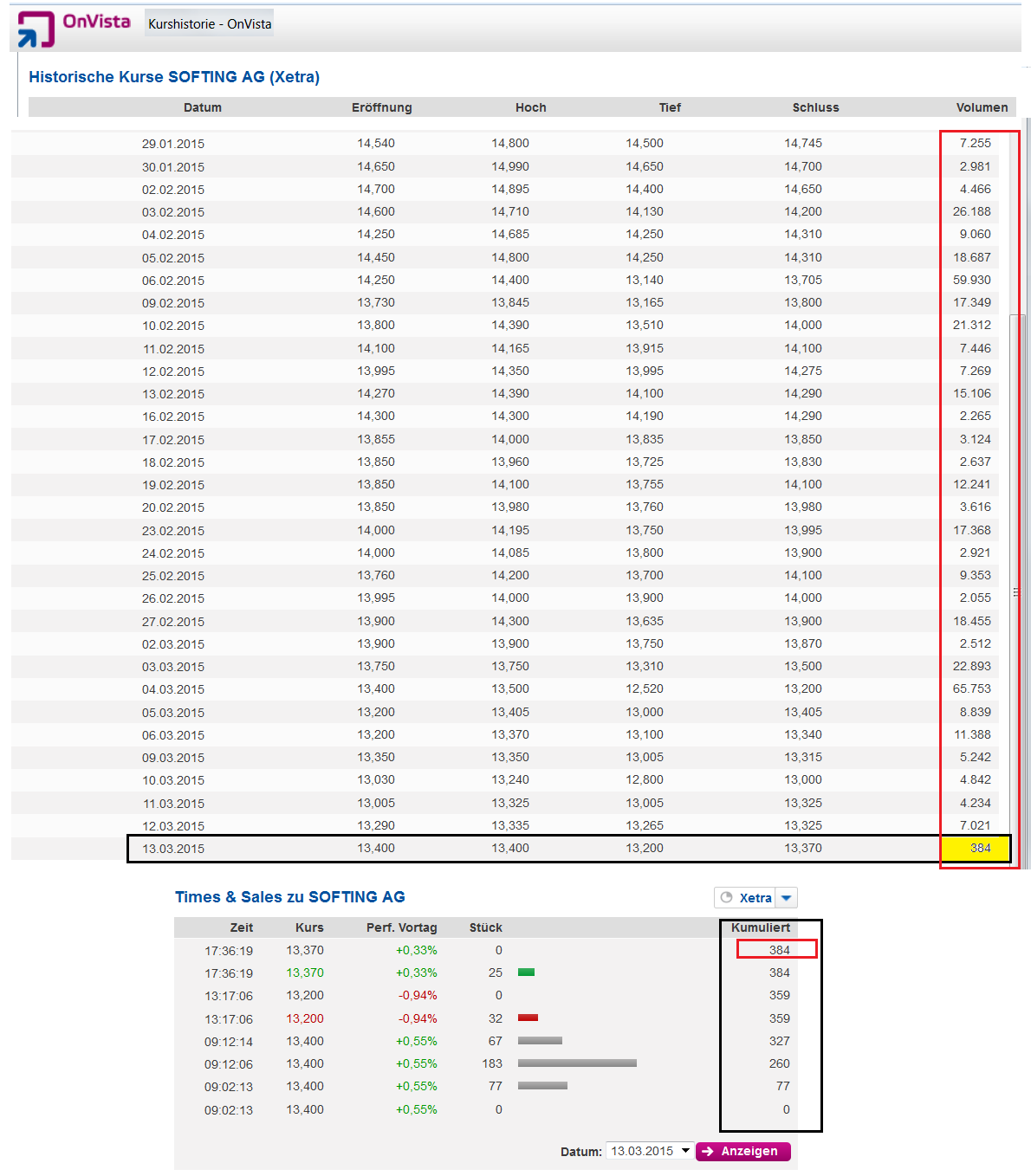Click the Times & Sales zu SOFTING AG heading

pos(290,897)
